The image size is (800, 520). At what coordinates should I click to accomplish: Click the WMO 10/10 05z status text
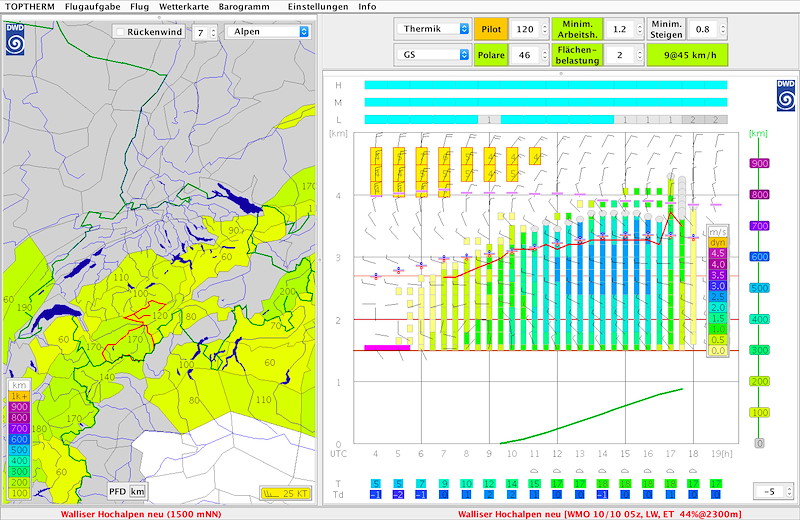(x=599, y=514)
